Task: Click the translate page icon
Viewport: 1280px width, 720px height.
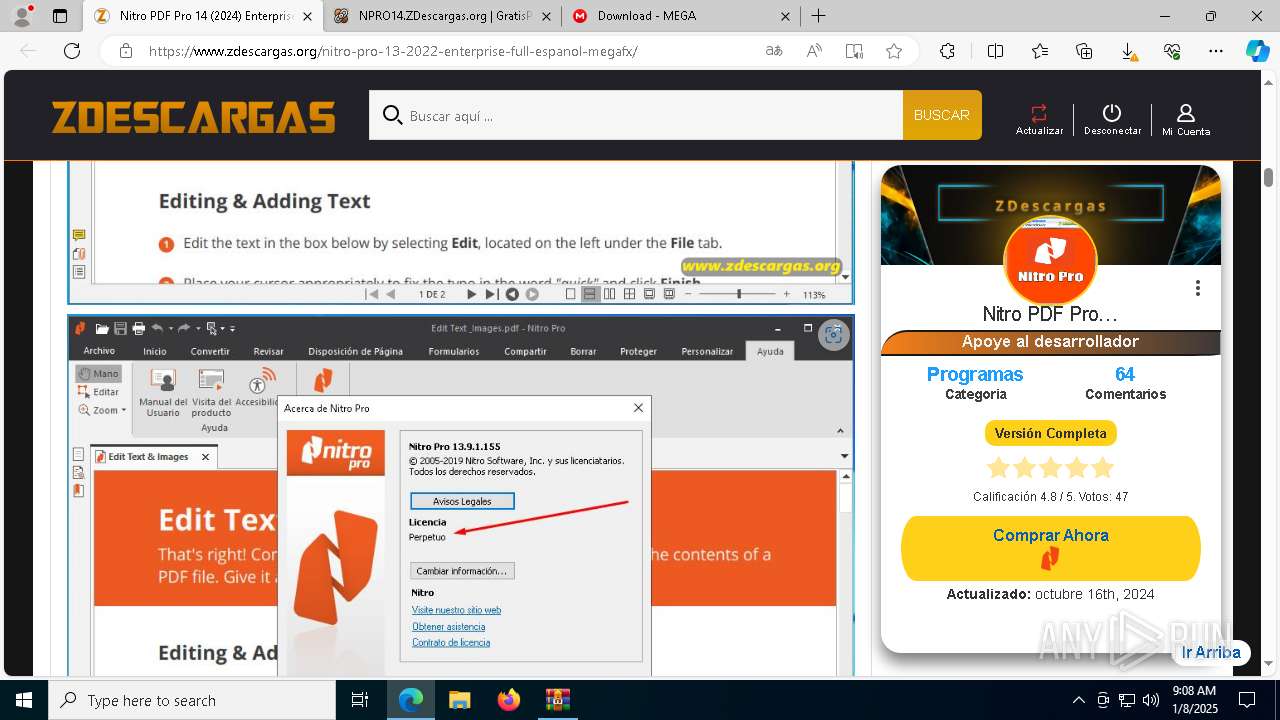Action: point(773,51)
